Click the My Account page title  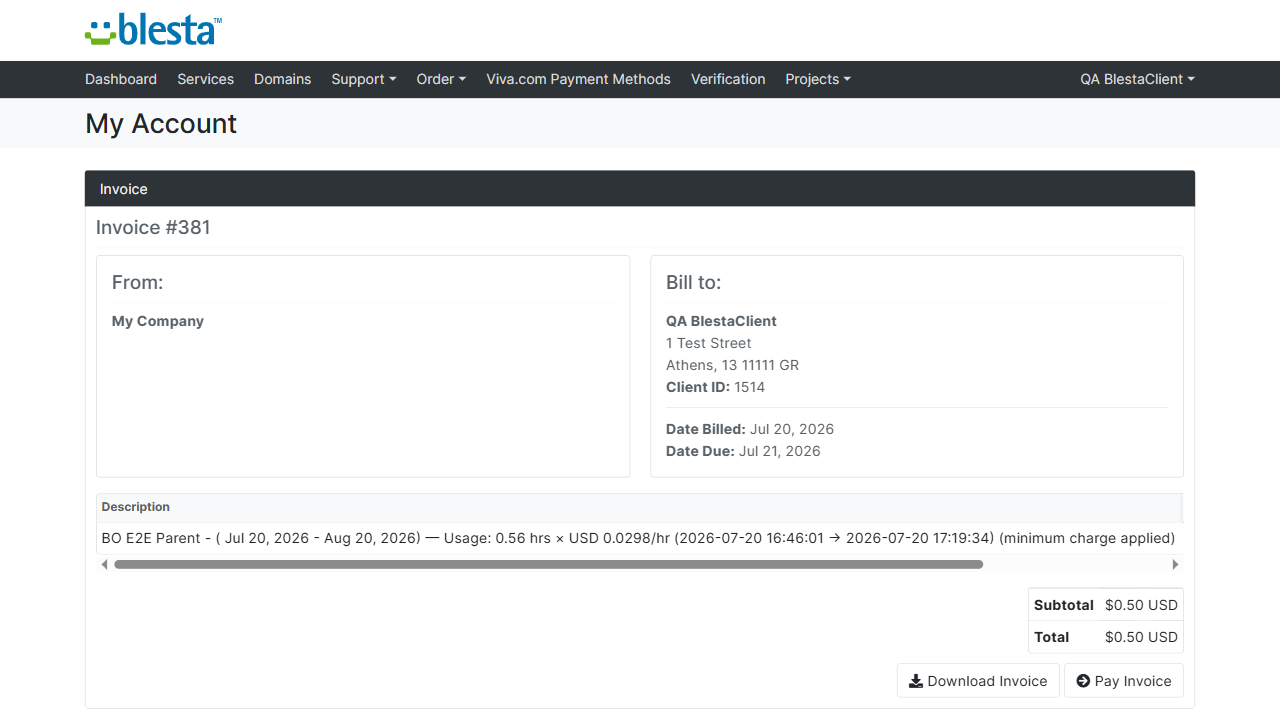coord(161,123)
